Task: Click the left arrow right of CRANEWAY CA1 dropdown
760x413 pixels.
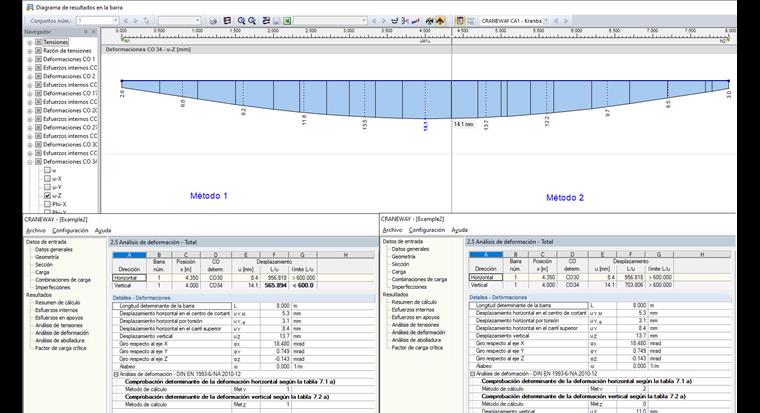Action: click(x=556, y=21)
